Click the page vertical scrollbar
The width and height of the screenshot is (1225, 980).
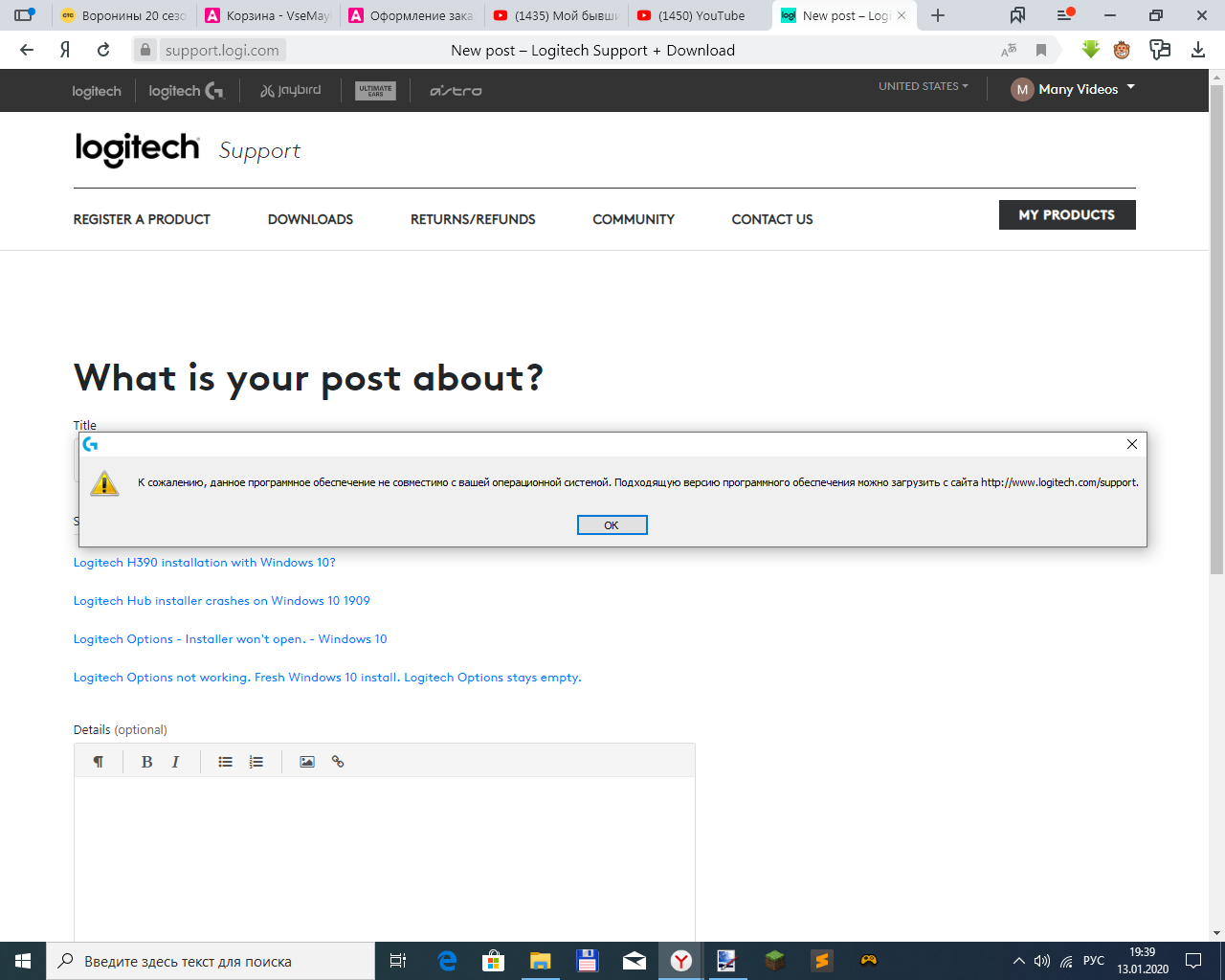(x=1216, y=328)
